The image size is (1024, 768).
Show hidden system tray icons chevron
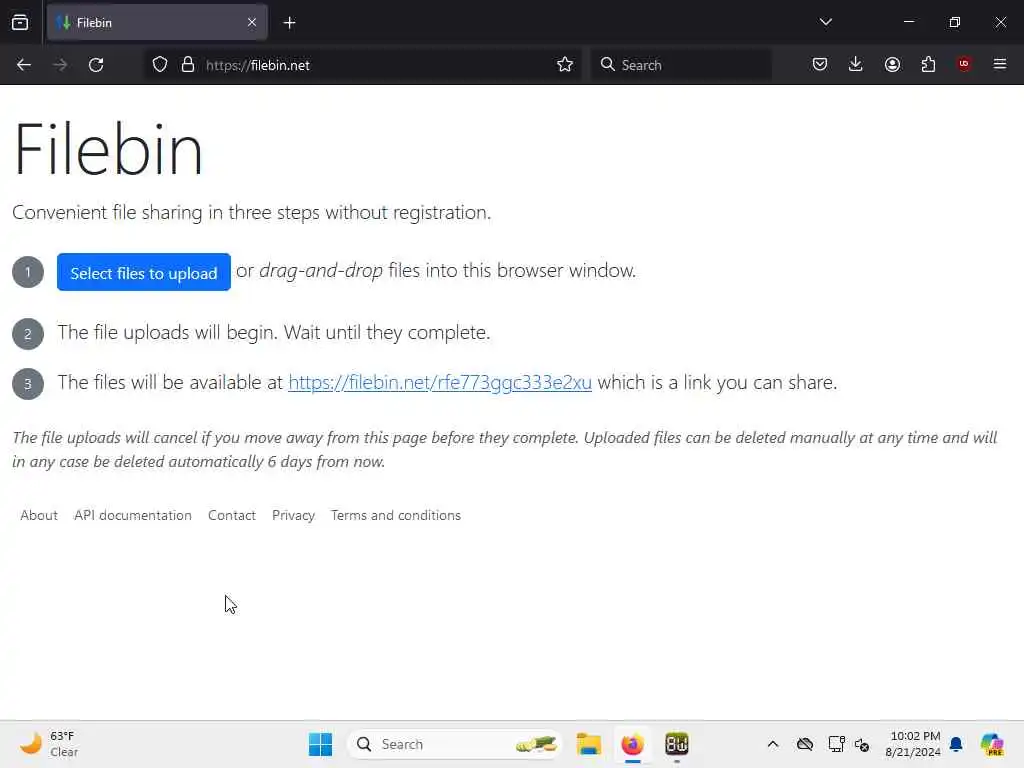(x=773, y=744)
